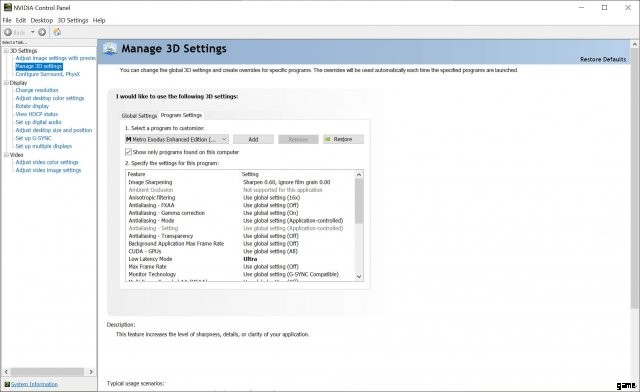
Task: Click the Manage 3D Settings header icon
Action: (109, 49)
